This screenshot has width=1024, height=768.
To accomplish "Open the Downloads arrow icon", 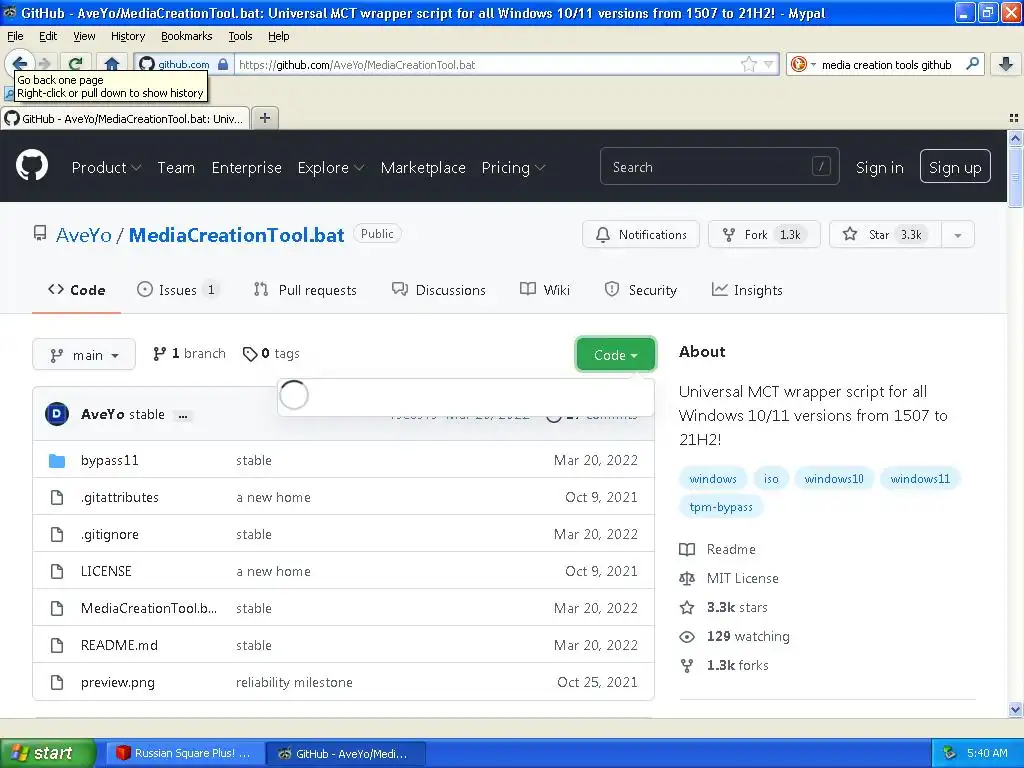I will [x=1006, y=64].
